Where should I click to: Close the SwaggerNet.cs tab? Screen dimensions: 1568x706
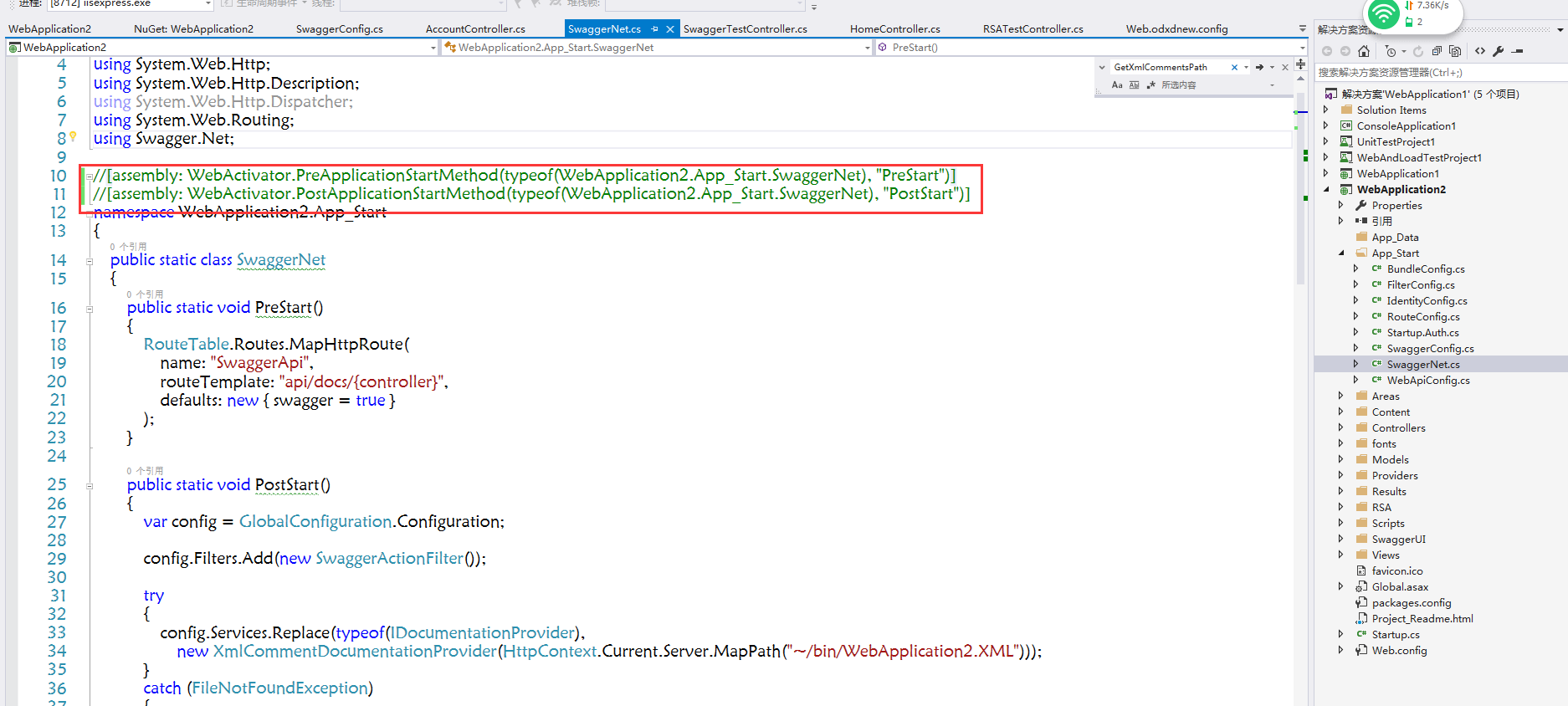tap(669, 28)
